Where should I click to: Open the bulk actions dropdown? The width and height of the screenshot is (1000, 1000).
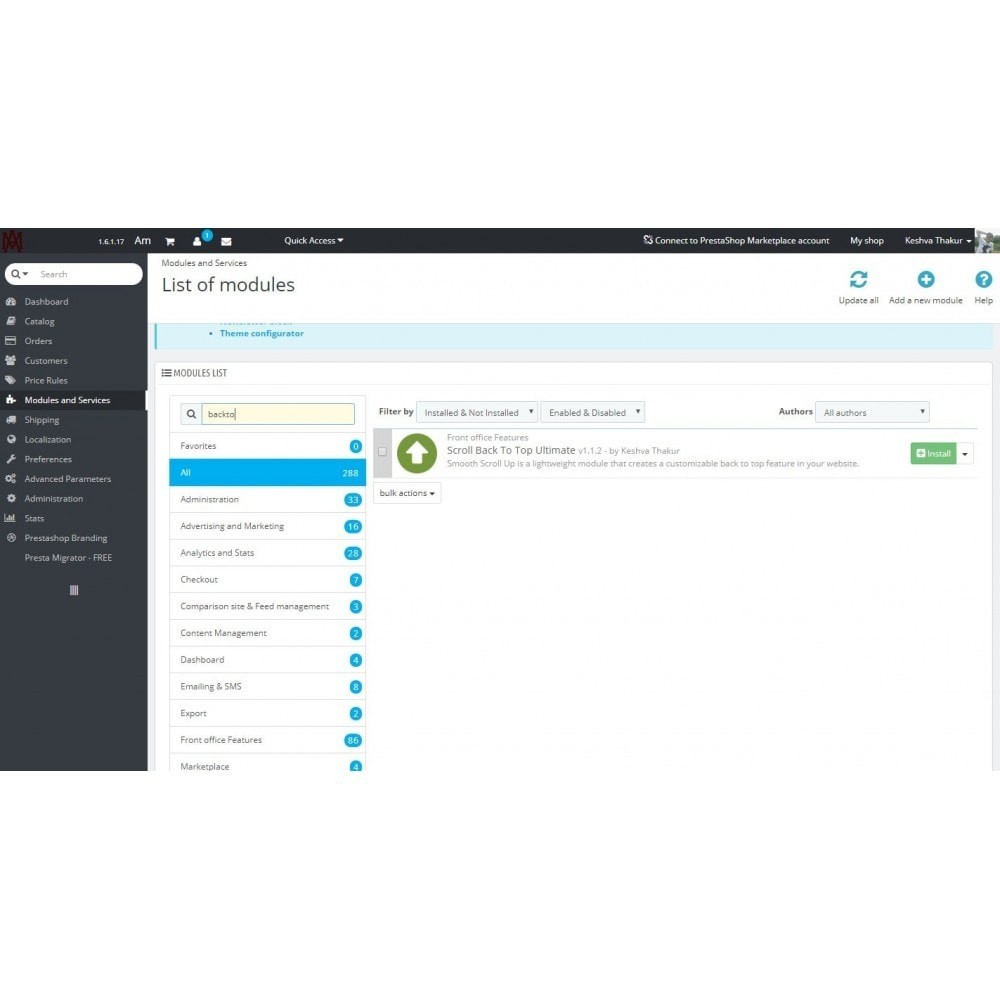click(x=407, y=493)
